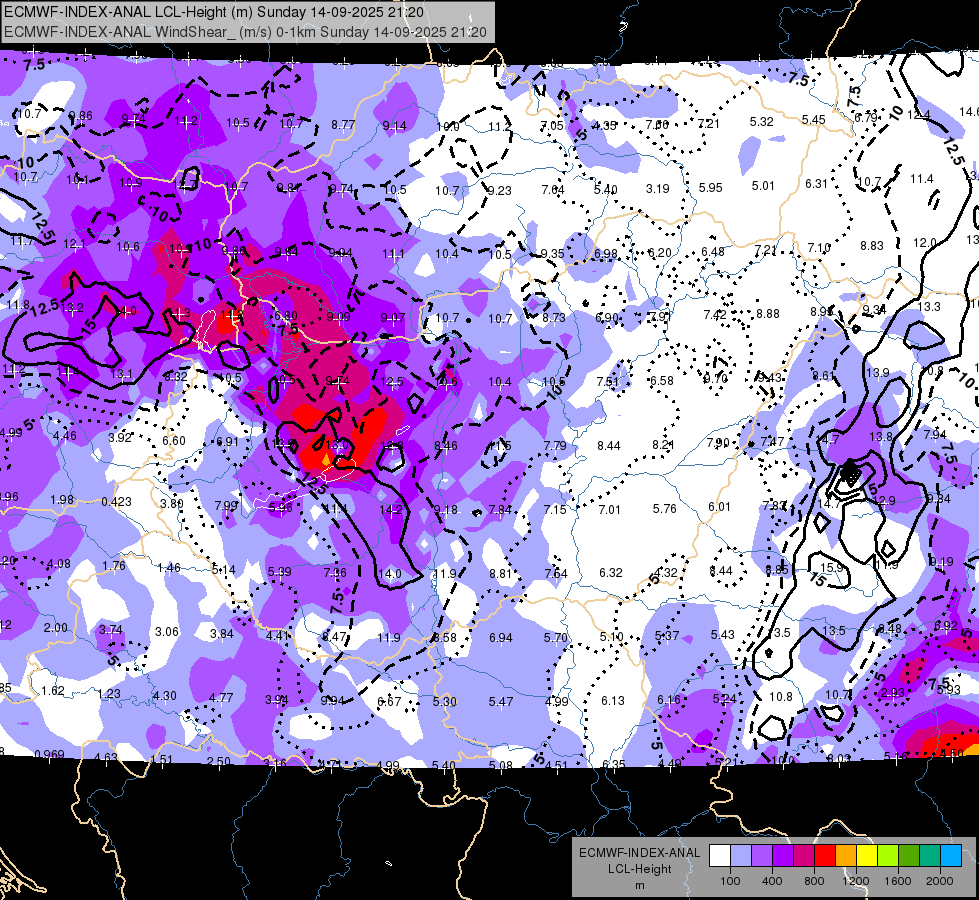Image resolution: width=979 pixels, height=900 pixels.
Task: Click the map value 7.15
Action: coord(555,510)
